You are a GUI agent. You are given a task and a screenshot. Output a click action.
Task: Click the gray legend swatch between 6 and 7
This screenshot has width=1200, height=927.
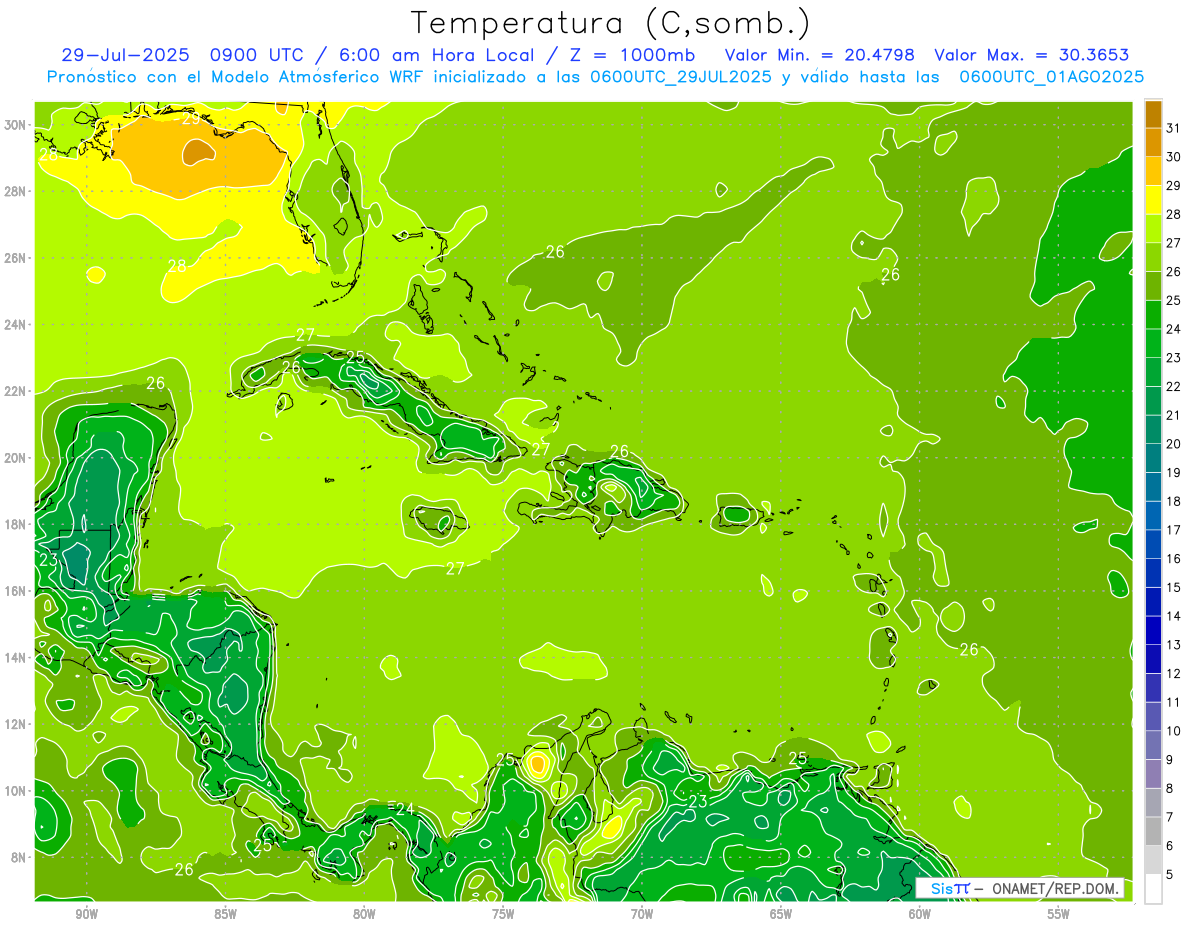[1153, 832]
